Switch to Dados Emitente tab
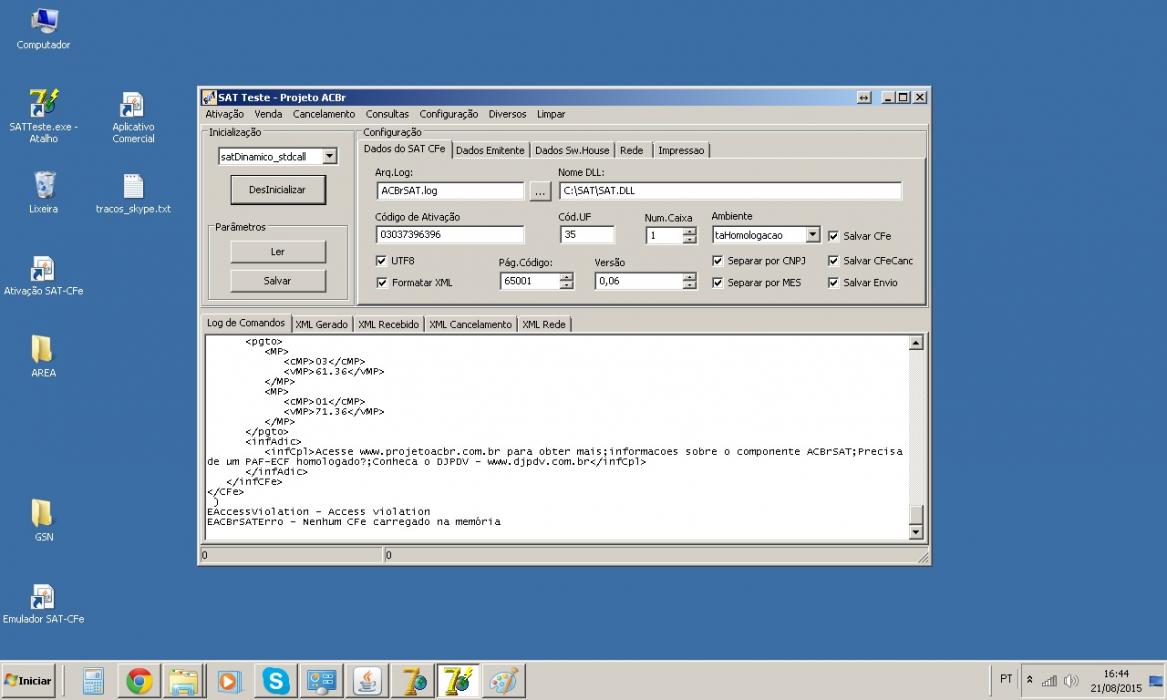Viewport: 1167px width, 700px height. click(x=490, y=150)
